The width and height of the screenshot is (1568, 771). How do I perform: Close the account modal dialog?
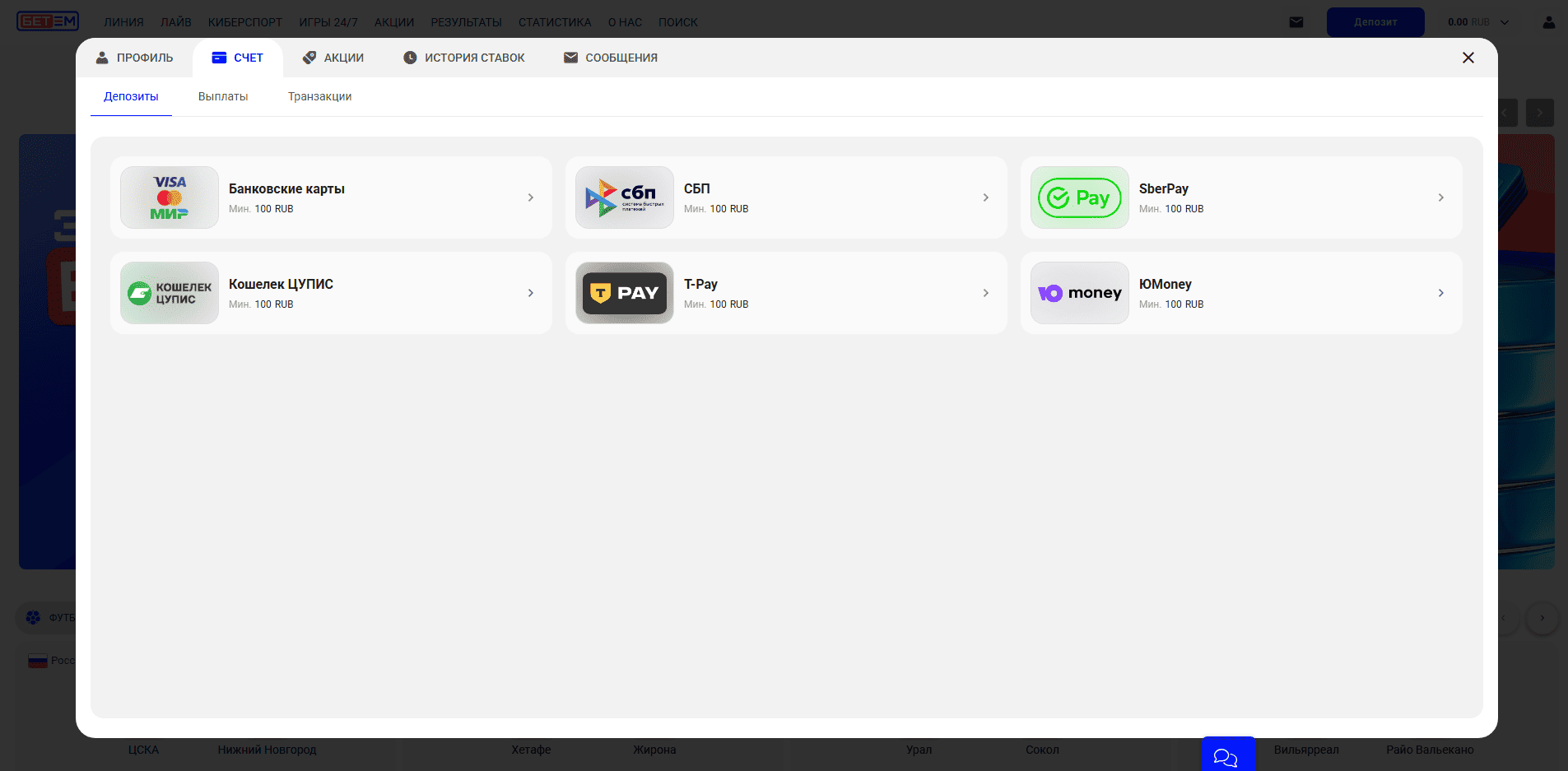click(x=1468, y=58)
